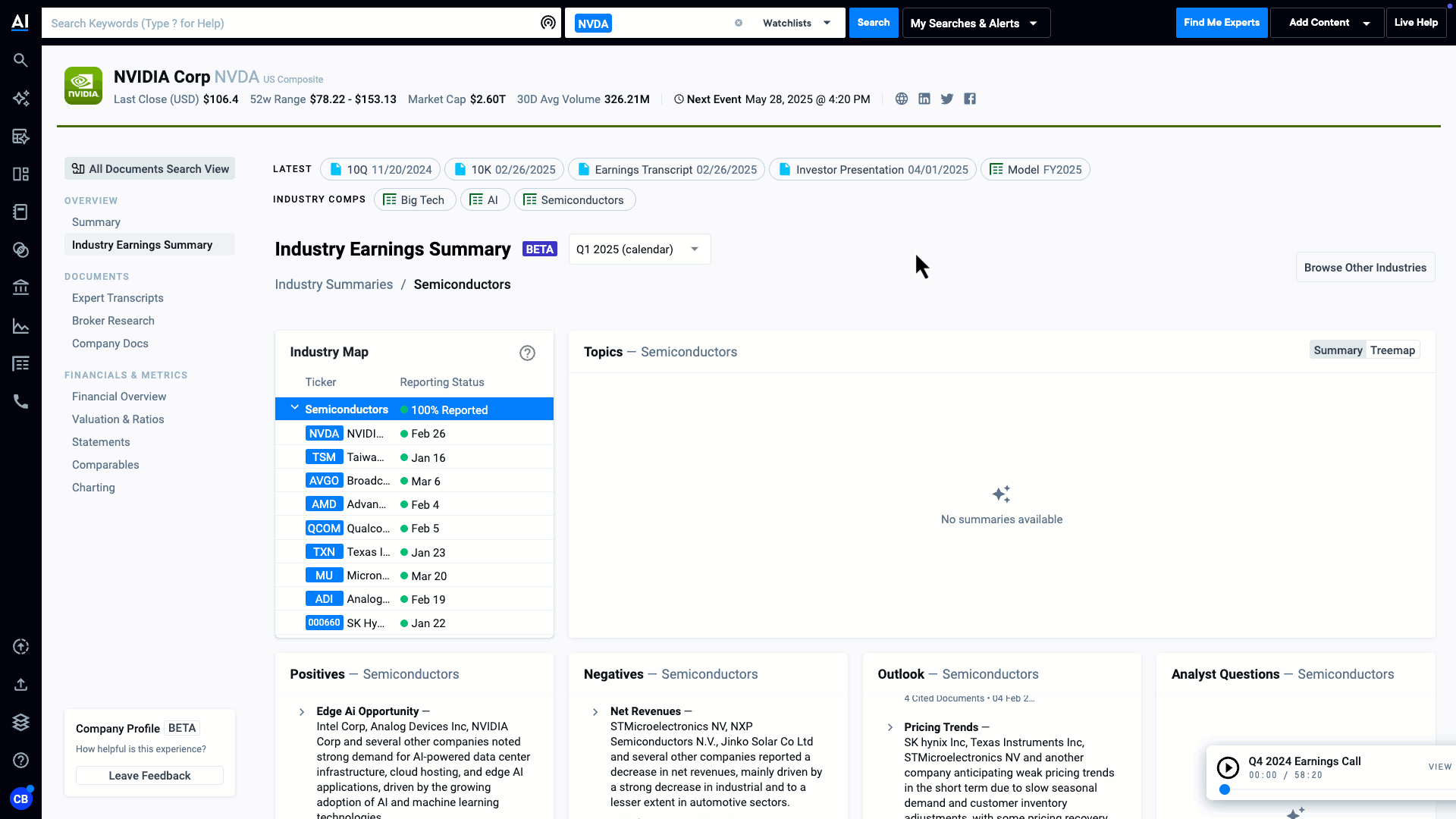This screenshot has height=819, width=1456.
Task: Open Investor Presentation 04/01/2025
Action: pyautogui.click(x=873, y=169)
